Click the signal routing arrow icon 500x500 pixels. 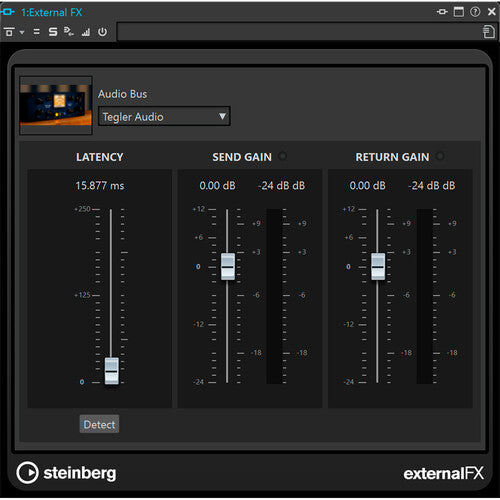pyautogui.click(x=69, y=32)
